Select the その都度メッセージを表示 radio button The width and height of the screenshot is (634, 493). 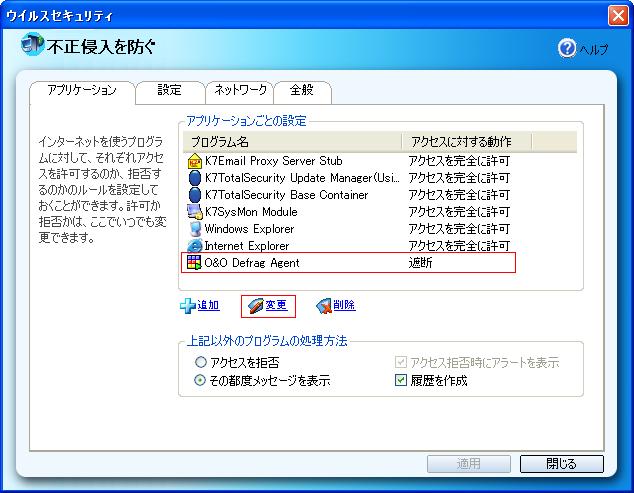200,380
